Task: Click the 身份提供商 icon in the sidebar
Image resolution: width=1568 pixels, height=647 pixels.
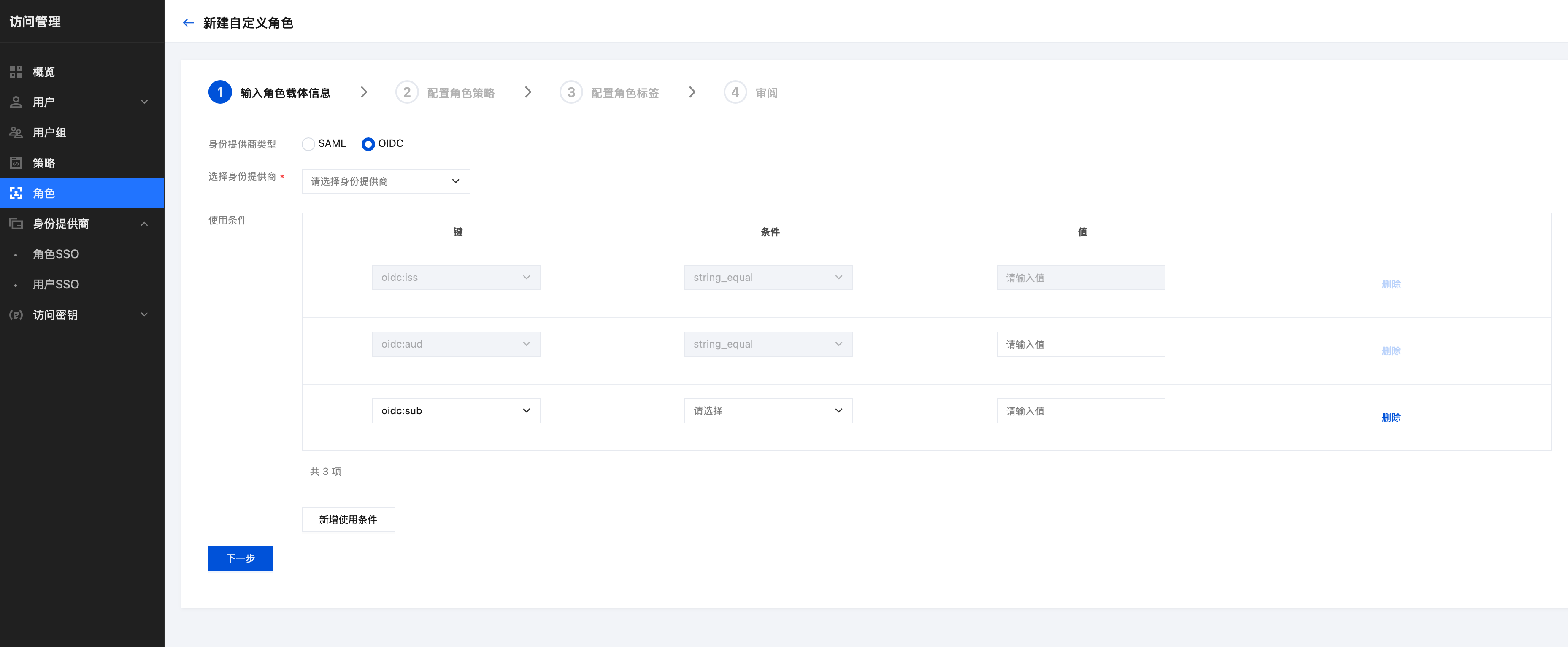Action: (x=16, y=224)
